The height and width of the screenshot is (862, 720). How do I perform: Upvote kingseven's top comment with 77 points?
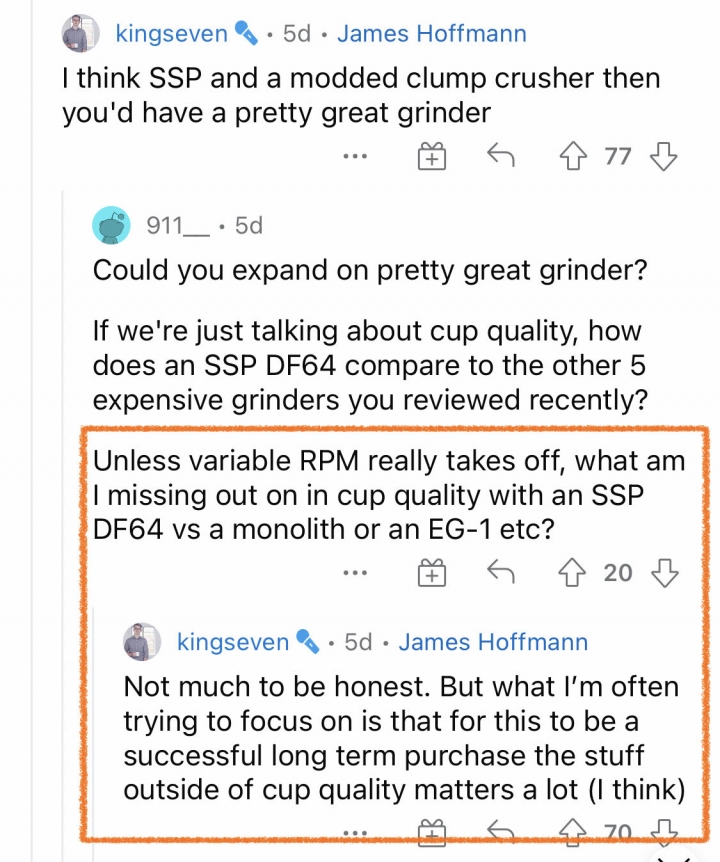(x=573, y=156)
